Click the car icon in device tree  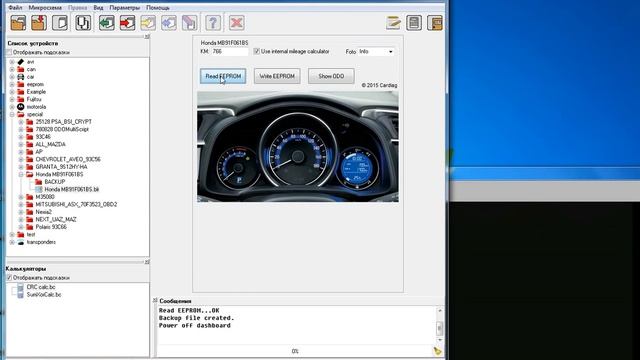pyautogui.click(x=20, y=77)
